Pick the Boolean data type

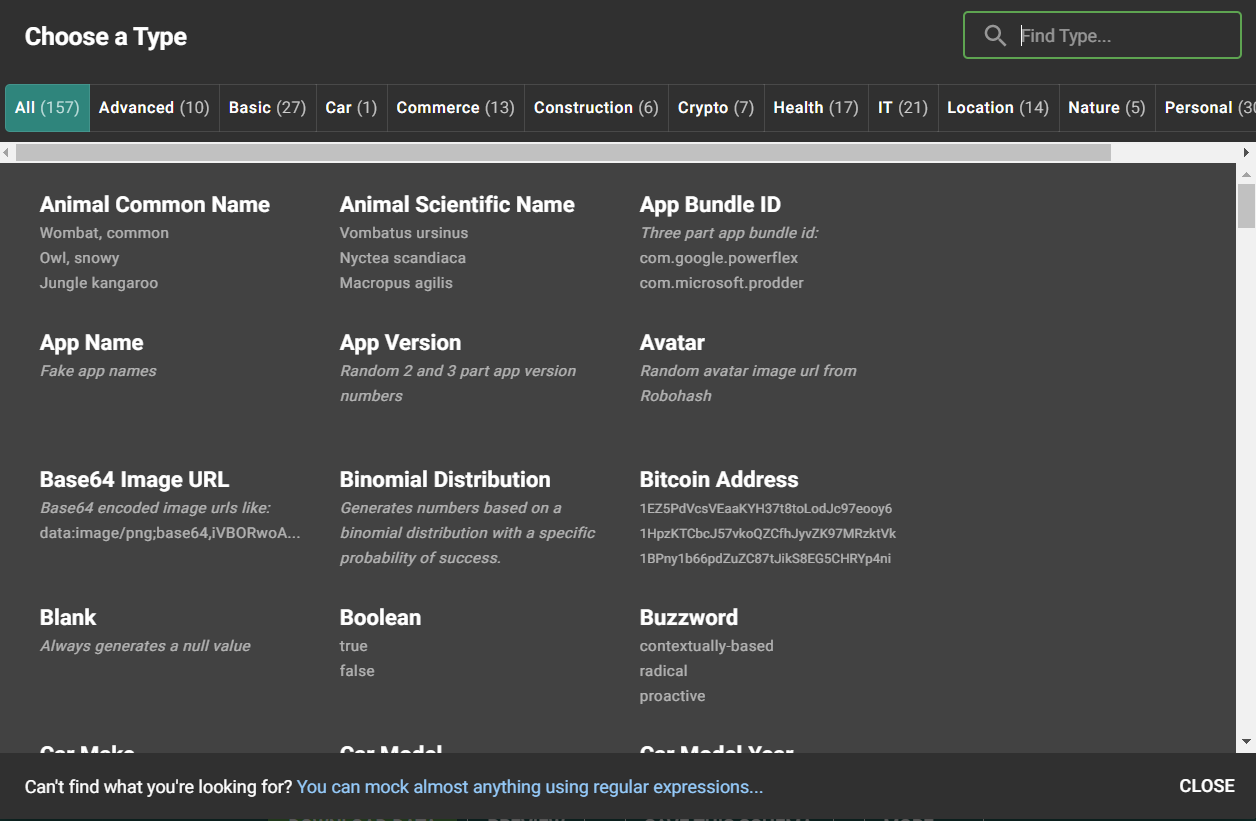[380, 618]
